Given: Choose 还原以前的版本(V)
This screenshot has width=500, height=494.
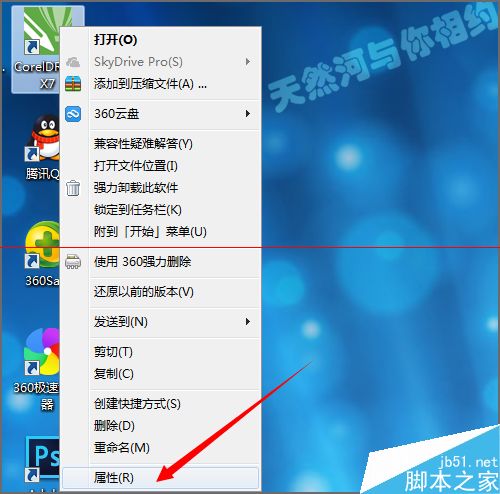Looking at the screenshot, I should coord(160,292).
